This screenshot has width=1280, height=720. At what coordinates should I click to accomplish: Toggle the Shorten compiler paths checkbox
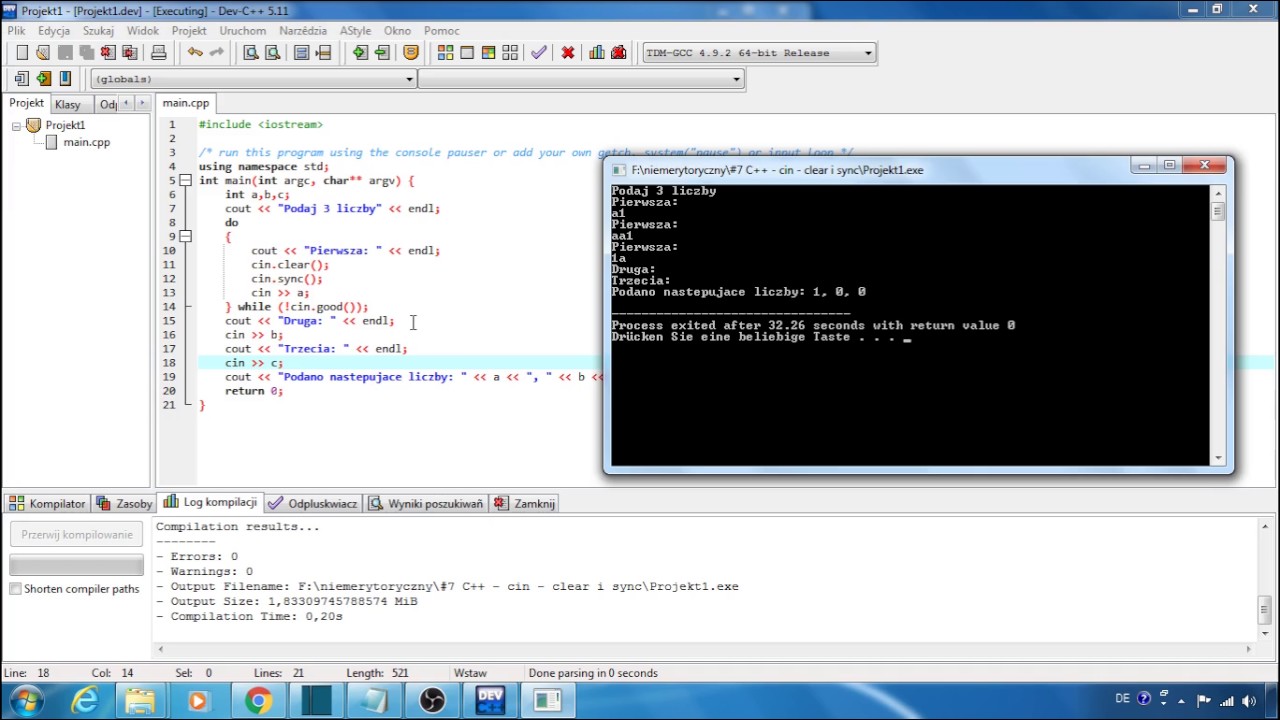[x=15, y=589]
